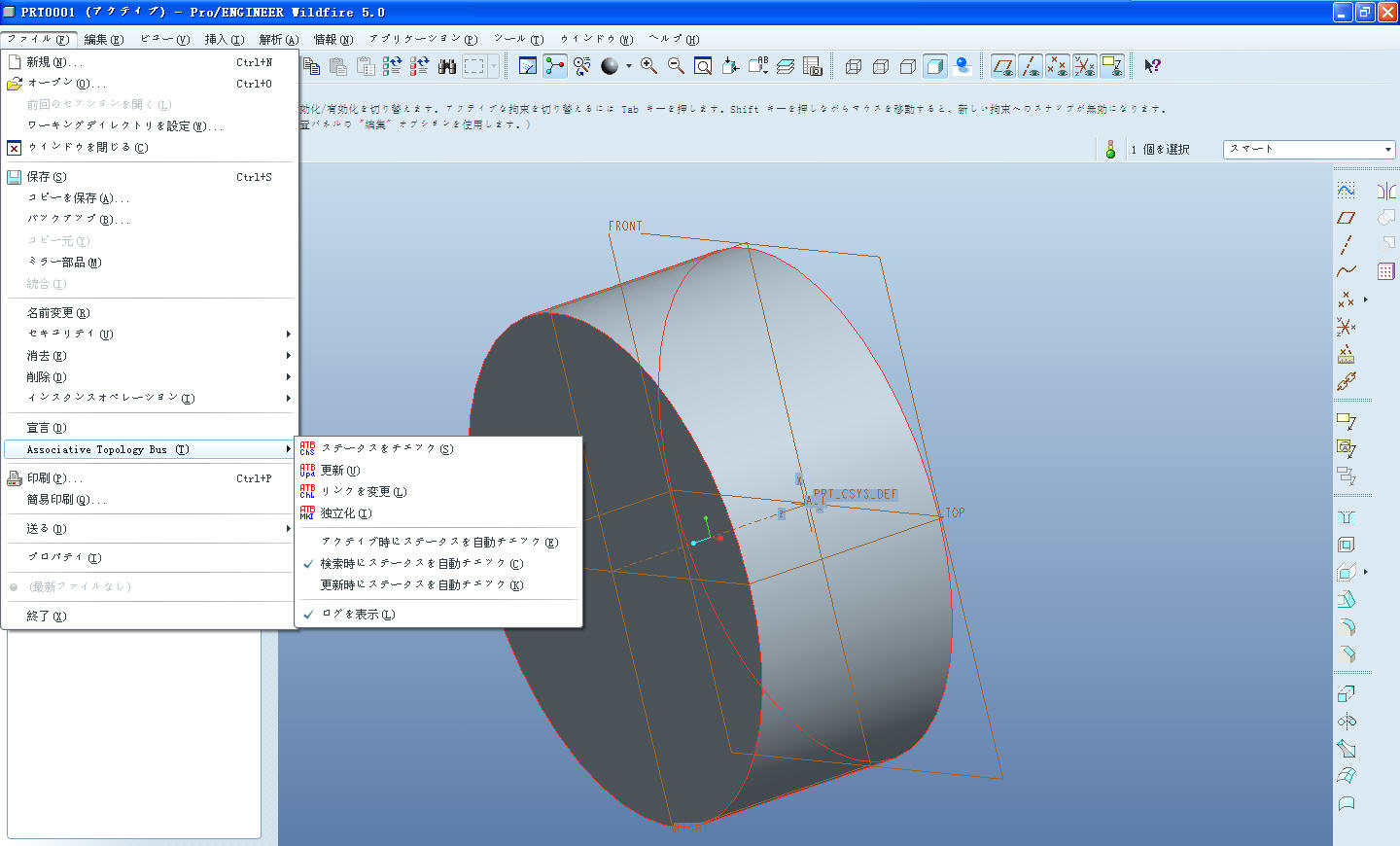1400x846 pixels.
Task: Switch to Hidden Line display
Action: 881,66
